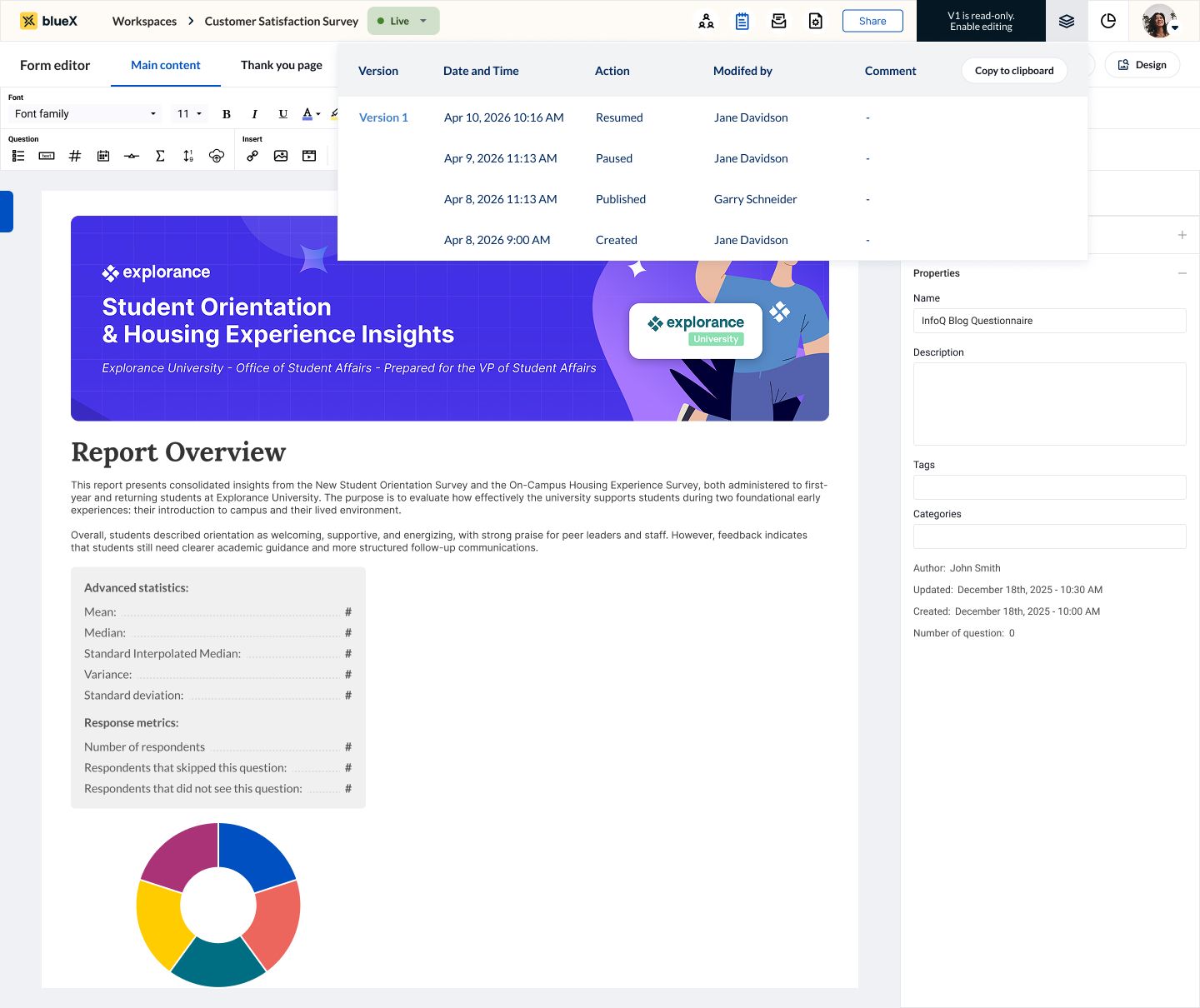Click the Published action cell

[621, 199]
